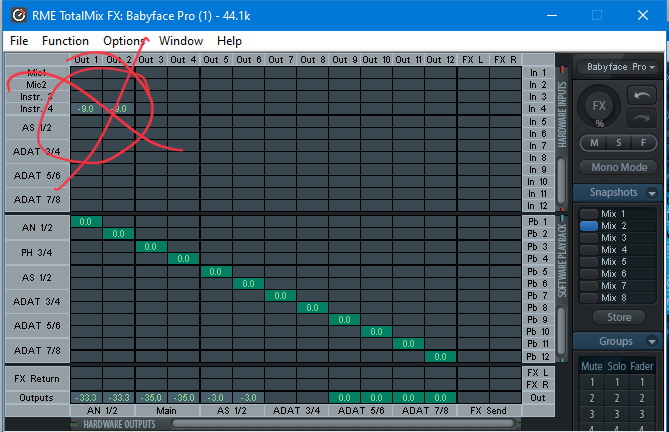Toggle Solo group 2

[617, 398]
